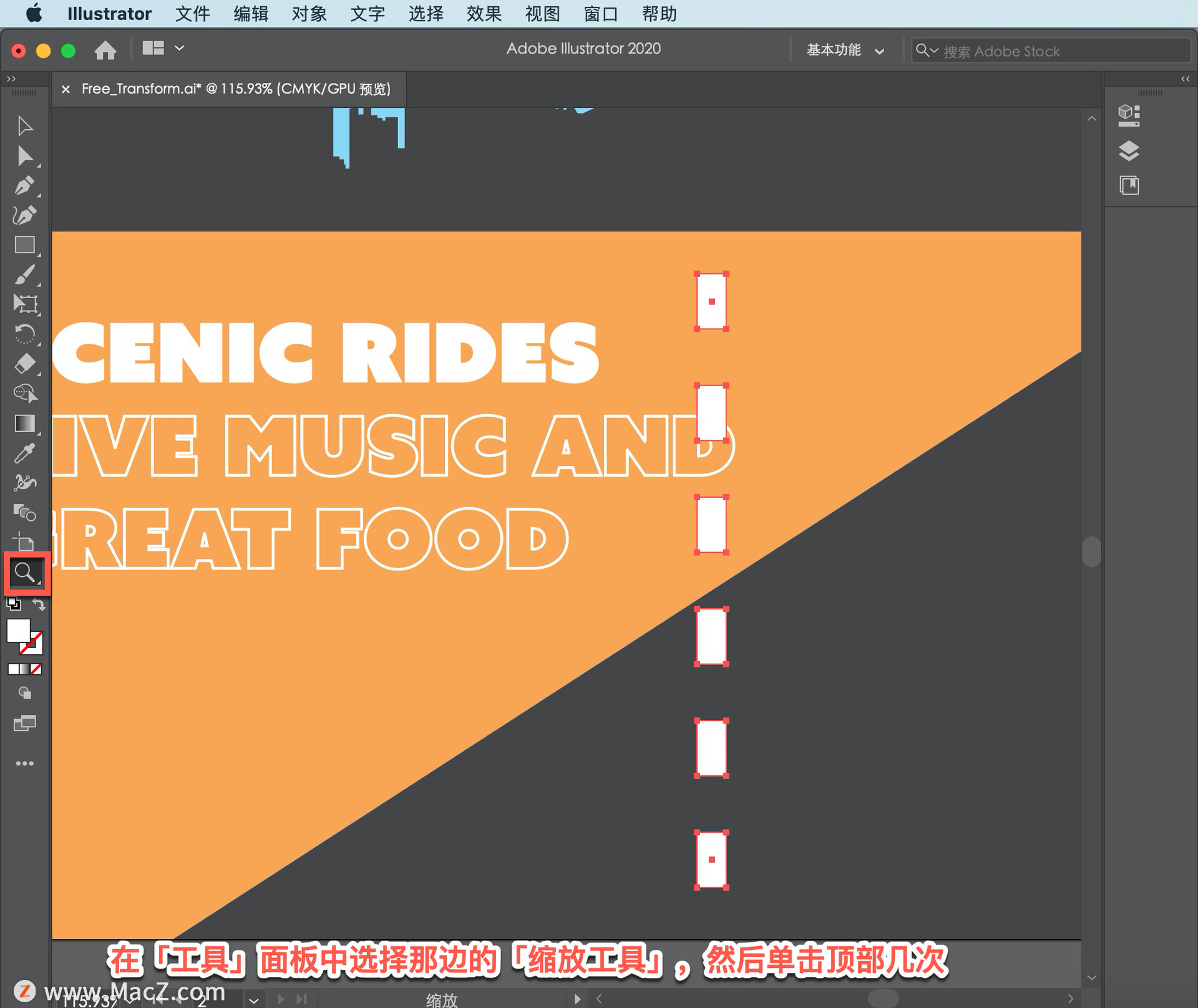
Task: Select the Zoom tool magnifier
Action: pyautogui.click(x=26, y=572)
